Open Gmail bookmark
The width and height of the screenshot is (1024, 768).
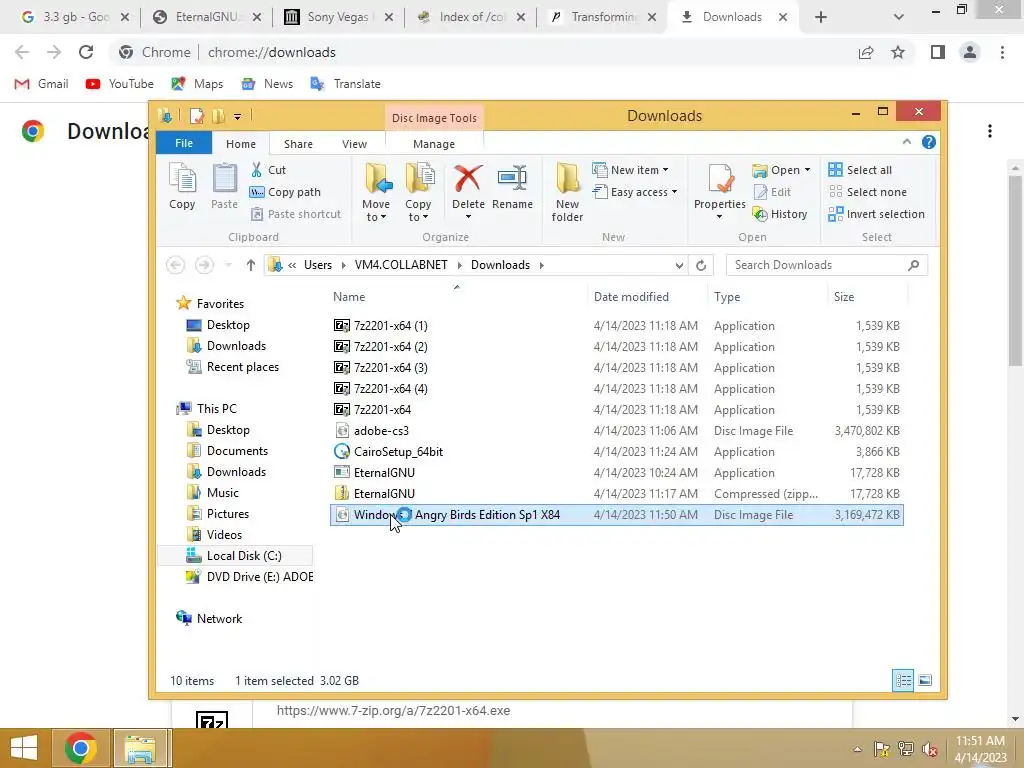click(42, 84)
